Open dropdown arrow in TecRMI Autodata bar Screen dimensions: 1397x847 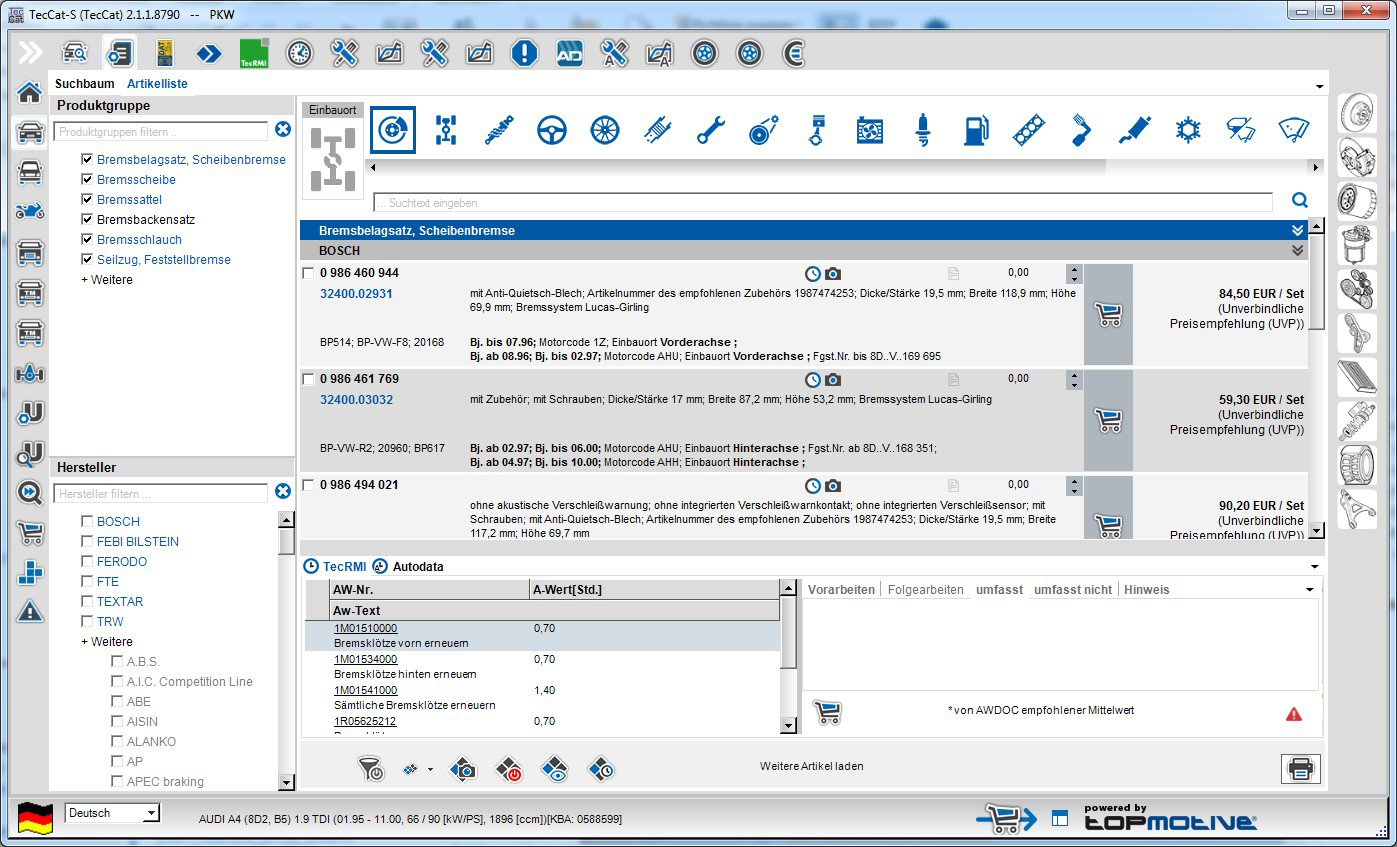tap(1315, 567)
